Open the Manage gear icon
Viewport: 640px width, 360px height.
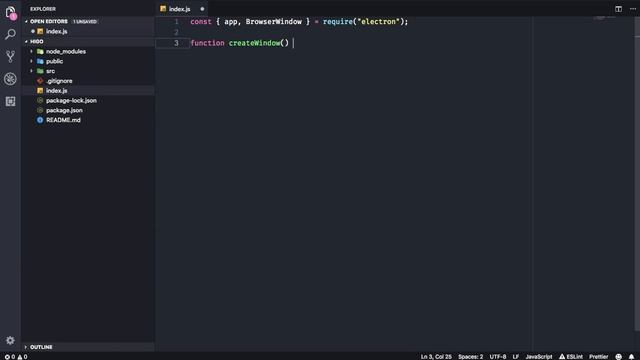pos(10,340)
